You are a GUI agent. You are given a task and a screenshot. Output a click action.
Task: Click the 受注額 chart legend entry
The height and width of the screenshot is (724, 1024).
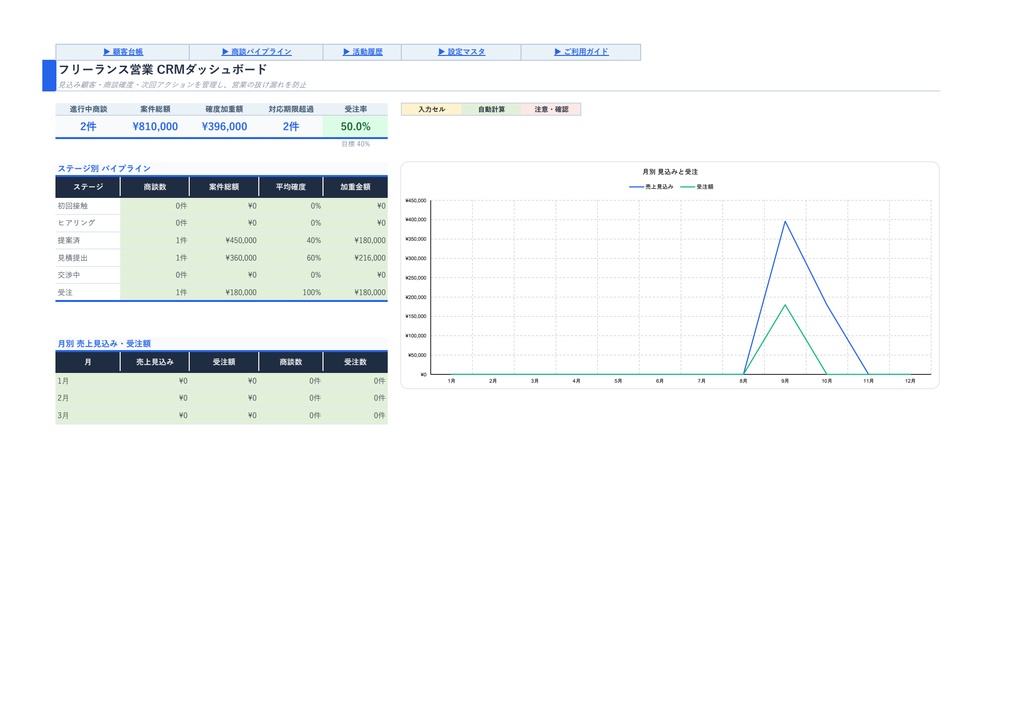(697, 187)
